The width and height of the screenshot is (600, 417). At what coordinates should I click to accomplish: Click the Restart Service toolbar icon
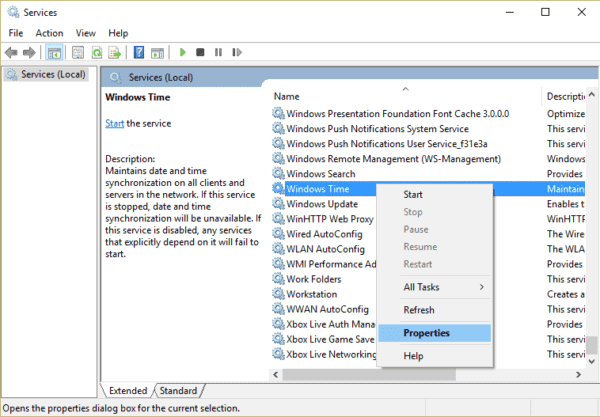[237, 51]
